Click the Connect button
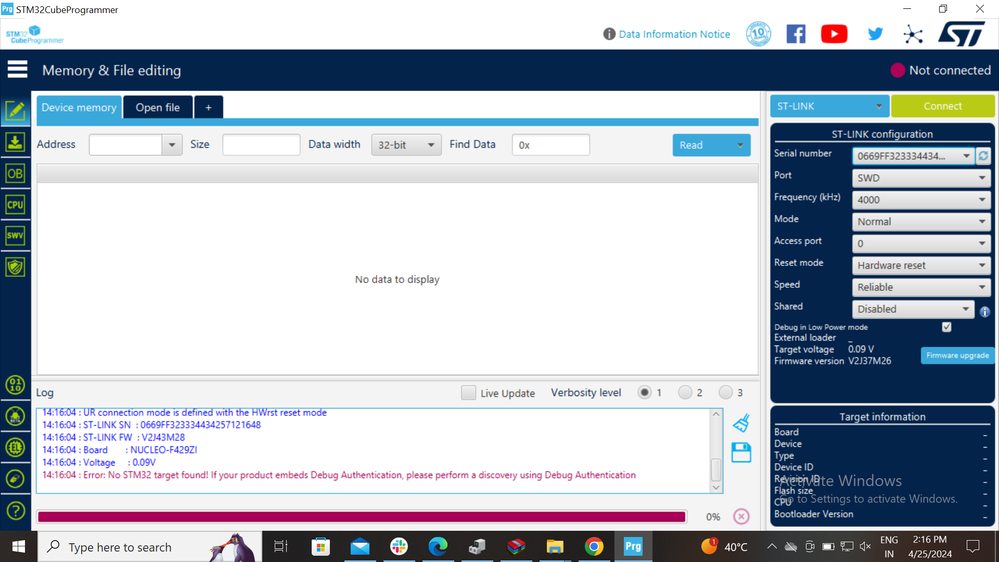 (x=942, y=106)
